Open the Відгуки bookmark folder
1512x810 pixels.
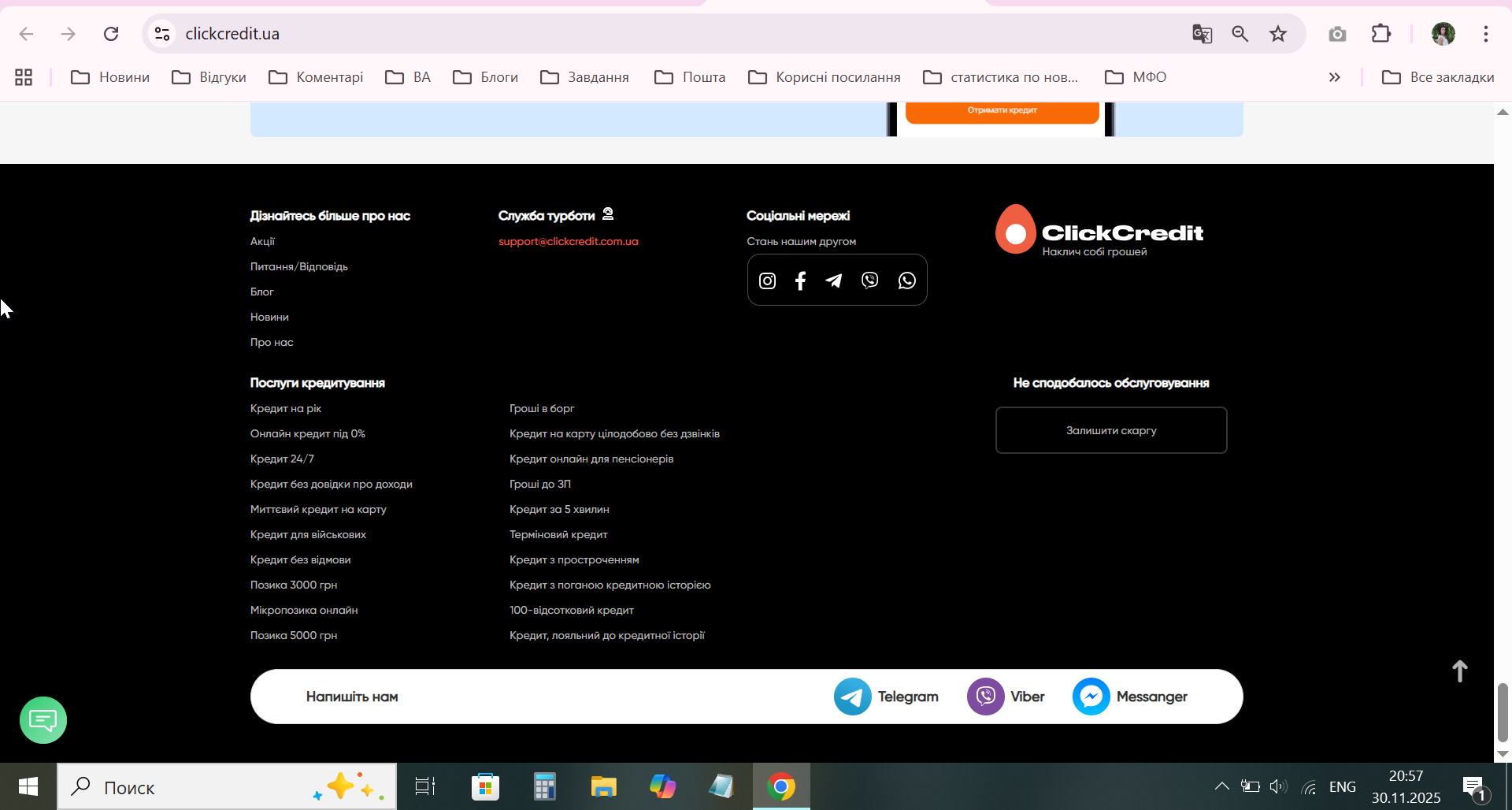point(209,77)
